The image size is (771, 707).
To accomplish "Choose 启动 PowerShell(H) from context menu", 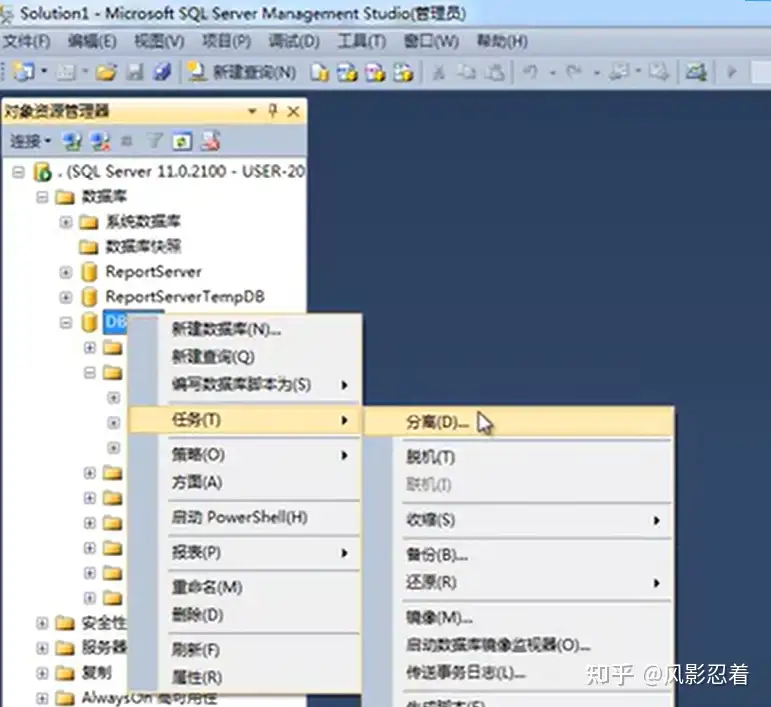I will coord(245,517).
